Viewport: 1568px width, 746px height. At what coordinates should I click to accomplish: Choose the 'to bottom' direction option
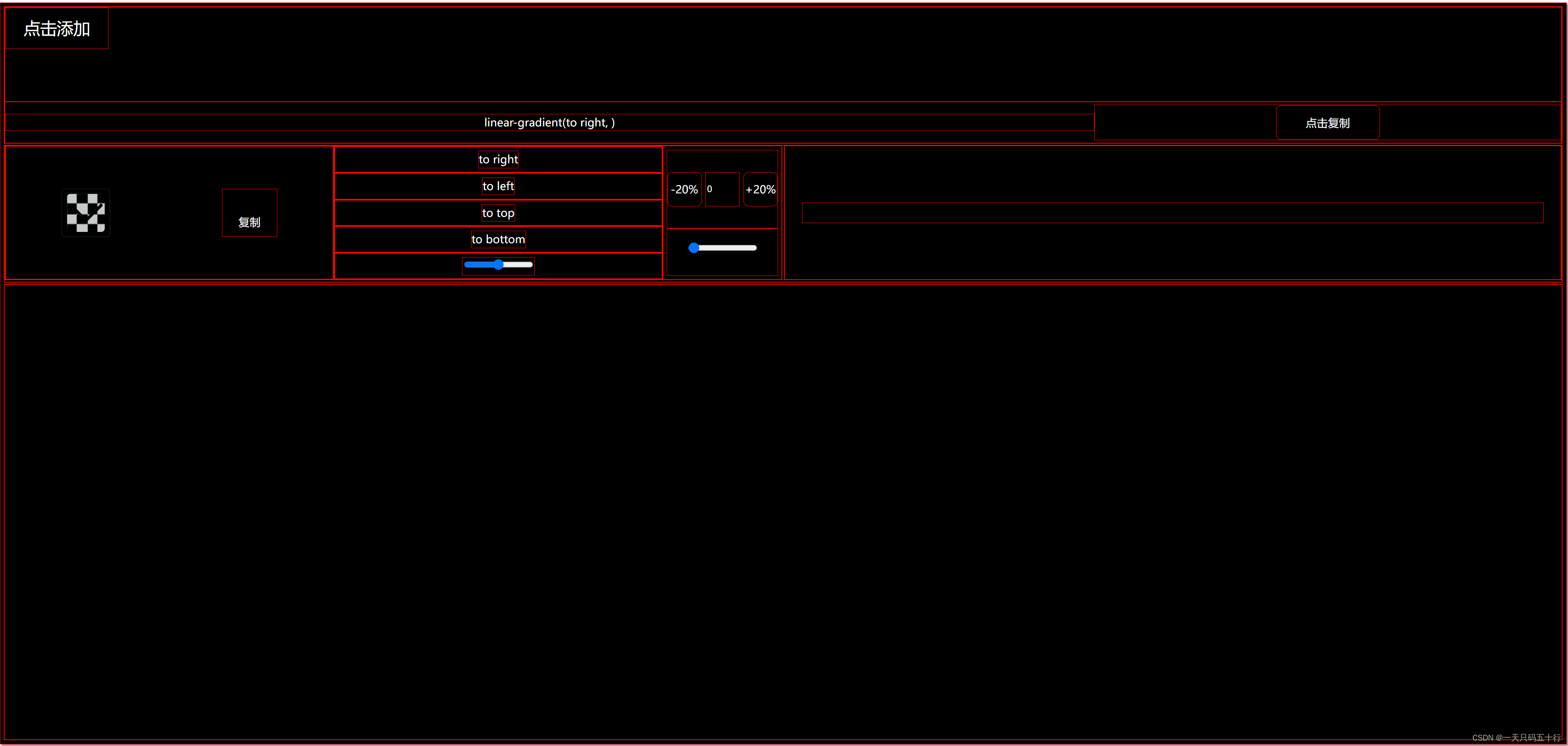click(498, 239)
